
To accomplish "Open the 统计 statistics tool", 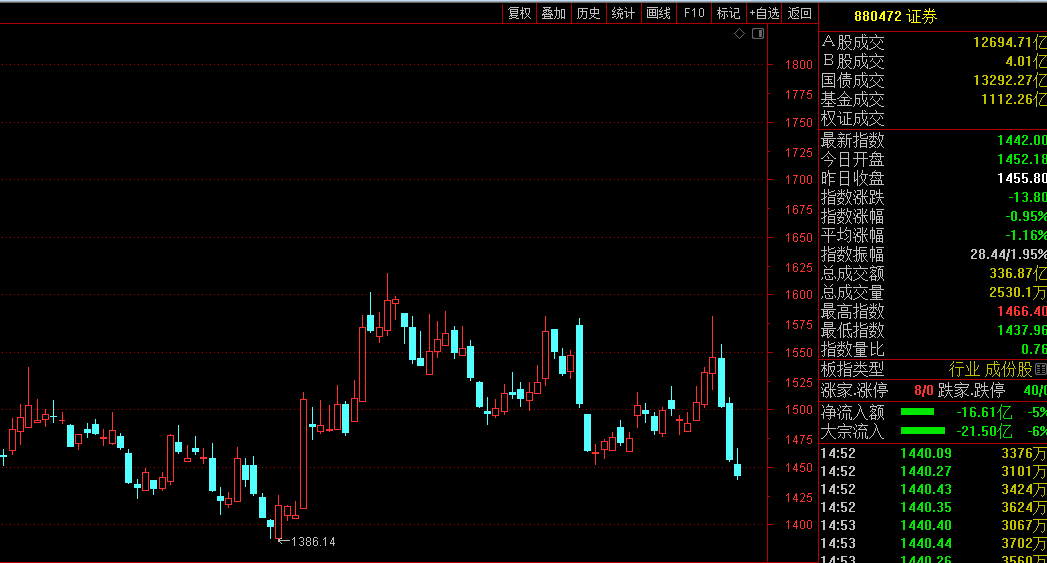I will (623, 13).
